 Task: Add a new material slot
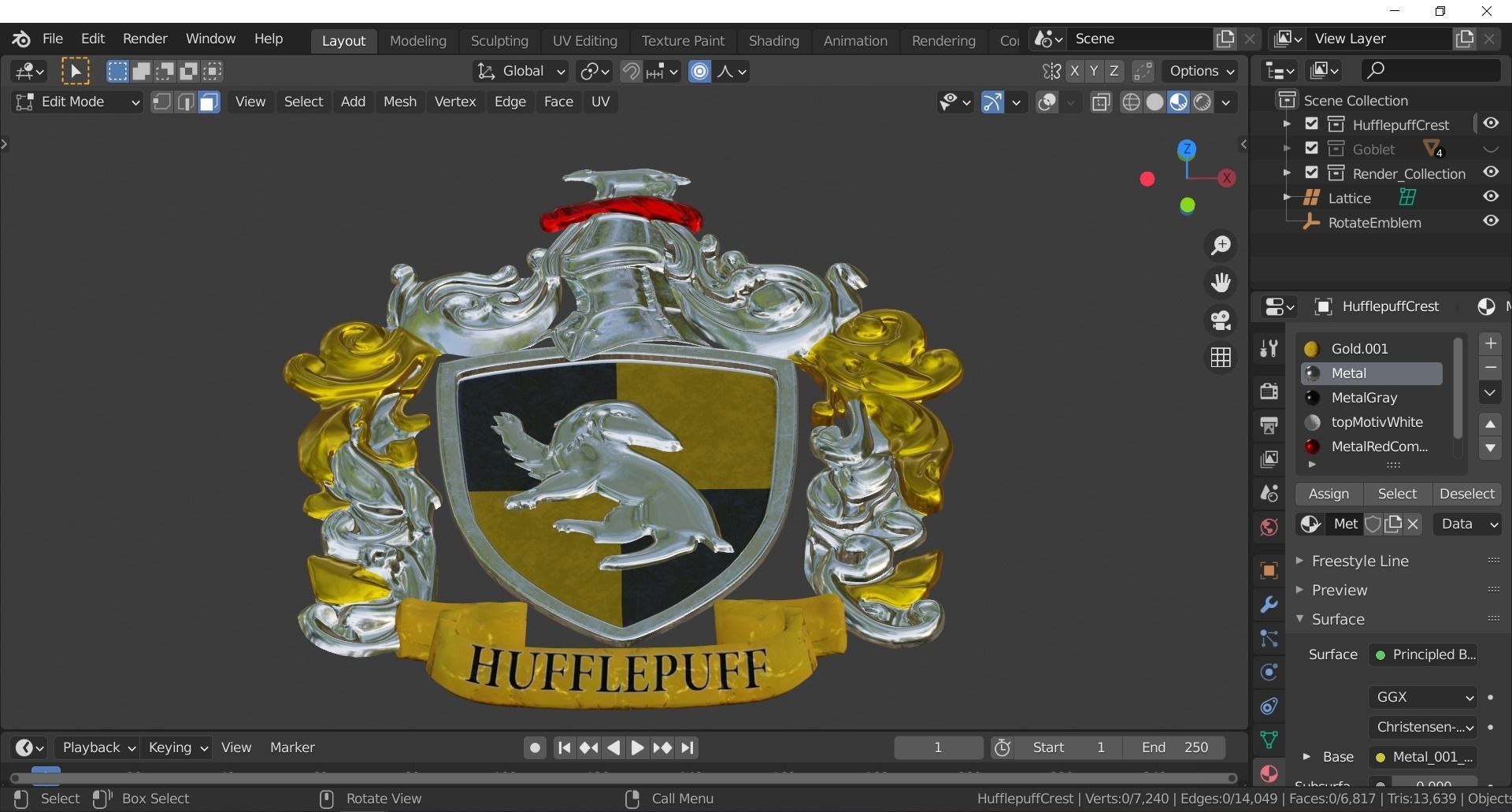point(1490,343)
